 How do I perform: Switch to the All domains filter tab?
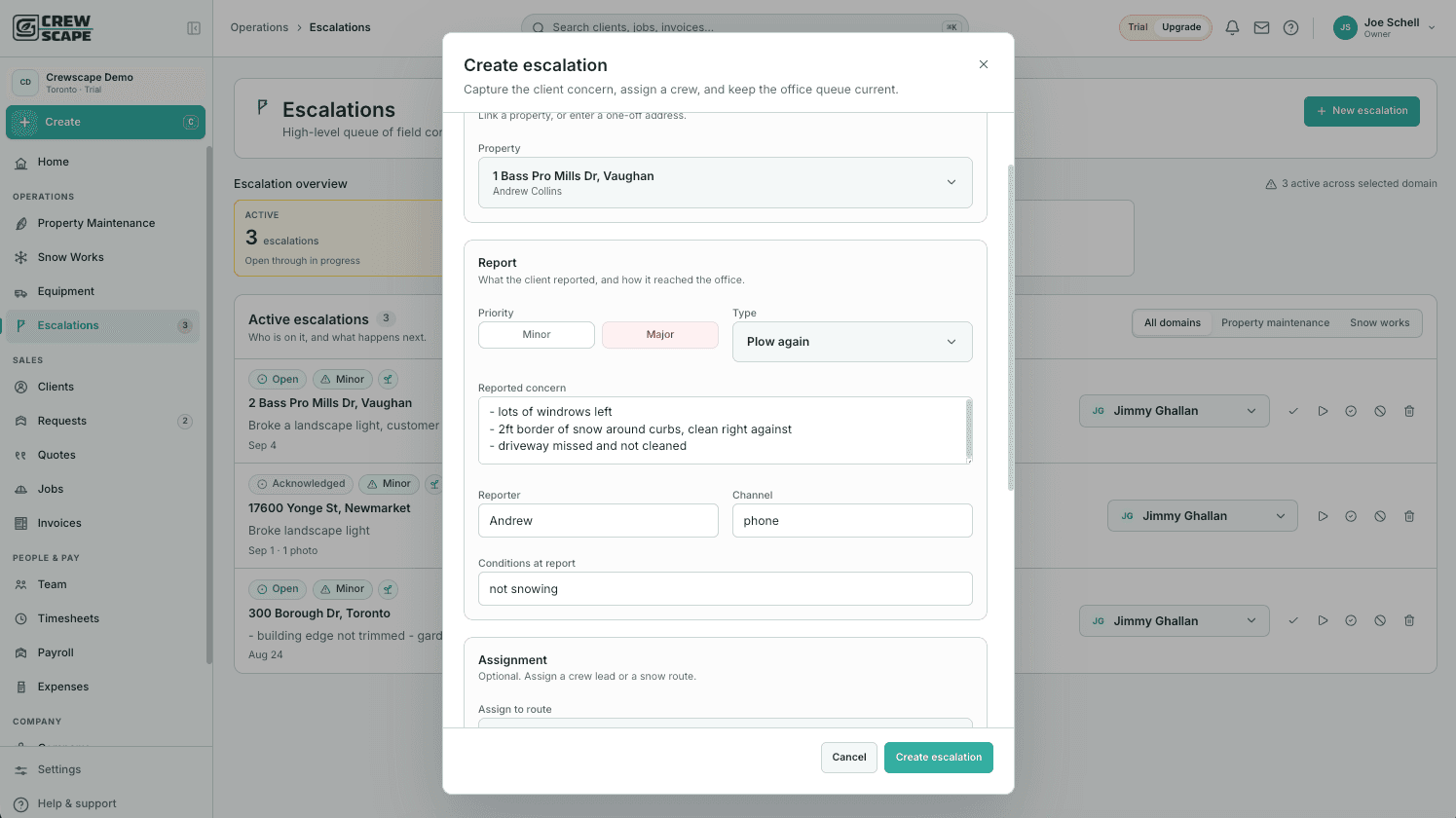(1173, 323)
